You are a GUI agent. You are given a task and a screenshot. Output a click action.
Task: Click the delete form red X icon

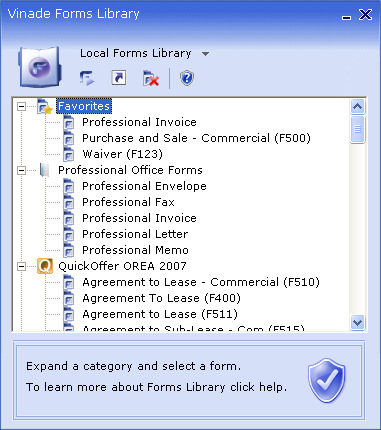151,78
